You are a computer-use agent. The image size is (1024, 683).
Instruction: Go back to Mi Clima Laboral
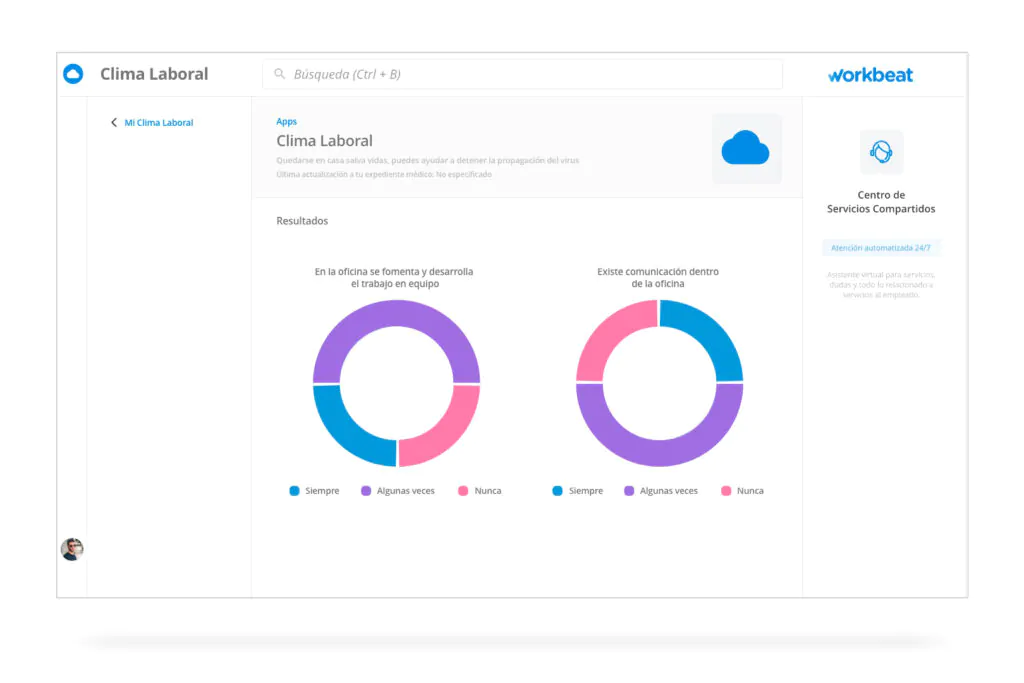(158, 123)
